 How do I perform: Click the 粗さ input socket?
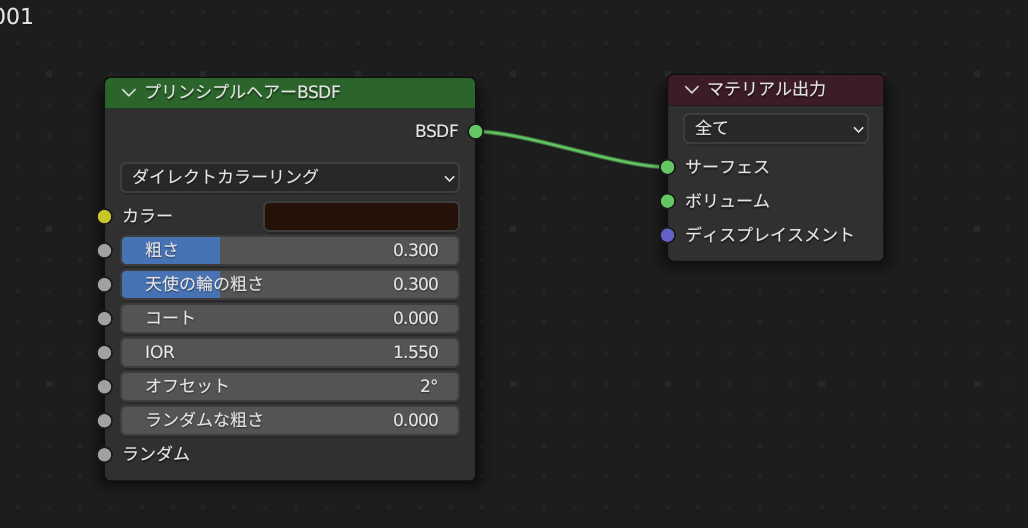[x=105, y=251]
